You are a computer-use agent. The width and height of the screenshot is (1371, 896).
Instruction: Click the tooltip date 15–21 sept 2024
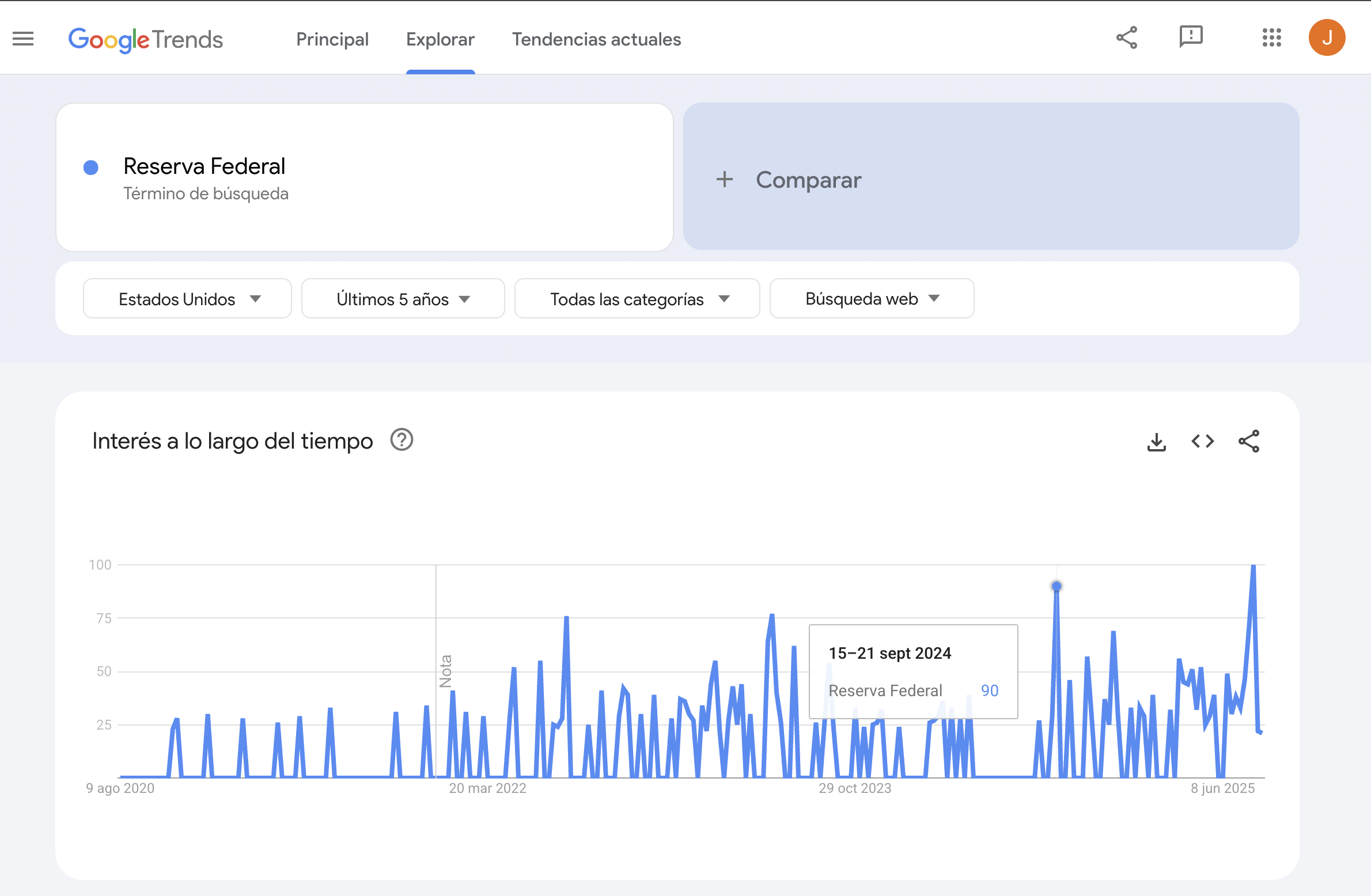[890, 654]
